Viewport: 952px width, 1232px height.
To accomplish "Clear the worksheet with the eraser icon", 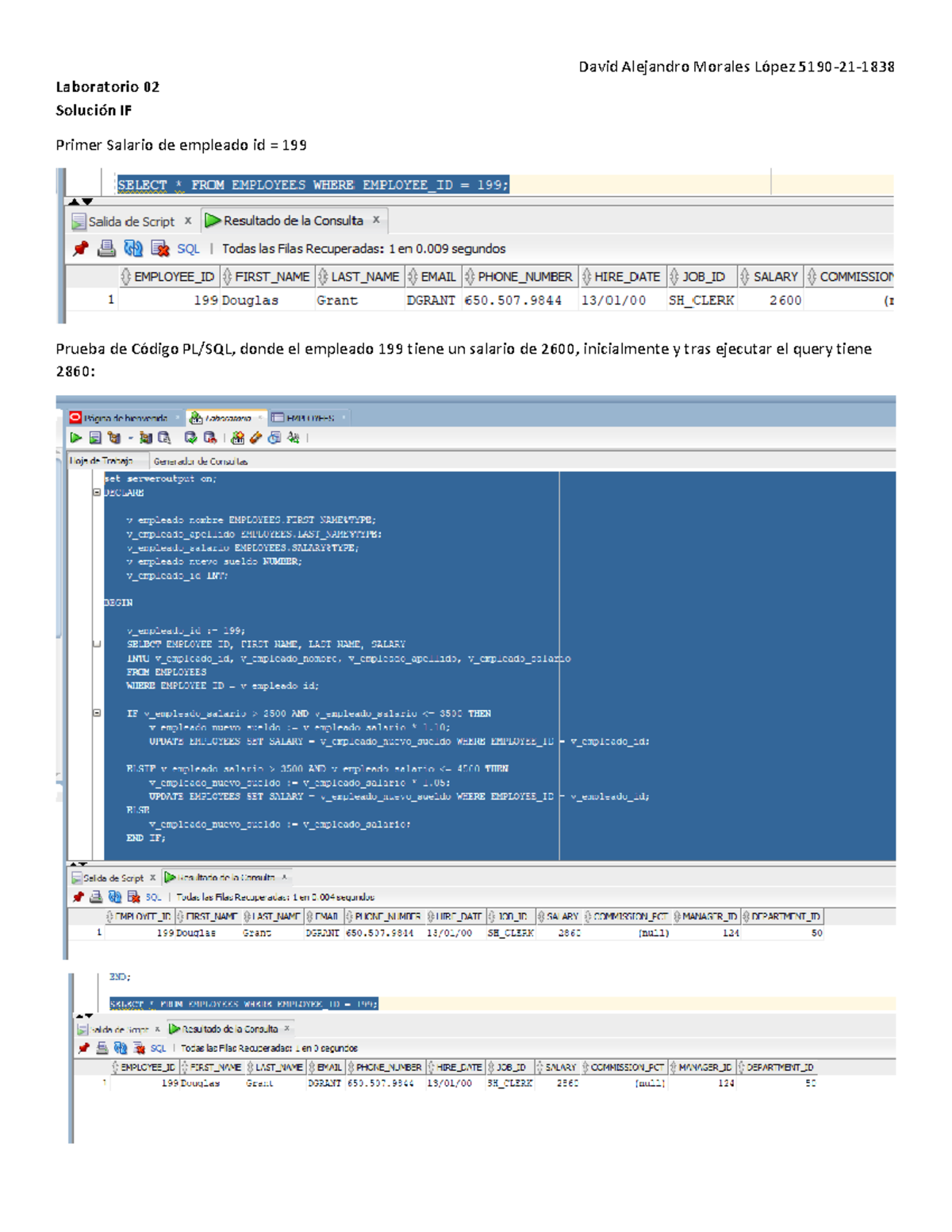I will tap(256, 438).
